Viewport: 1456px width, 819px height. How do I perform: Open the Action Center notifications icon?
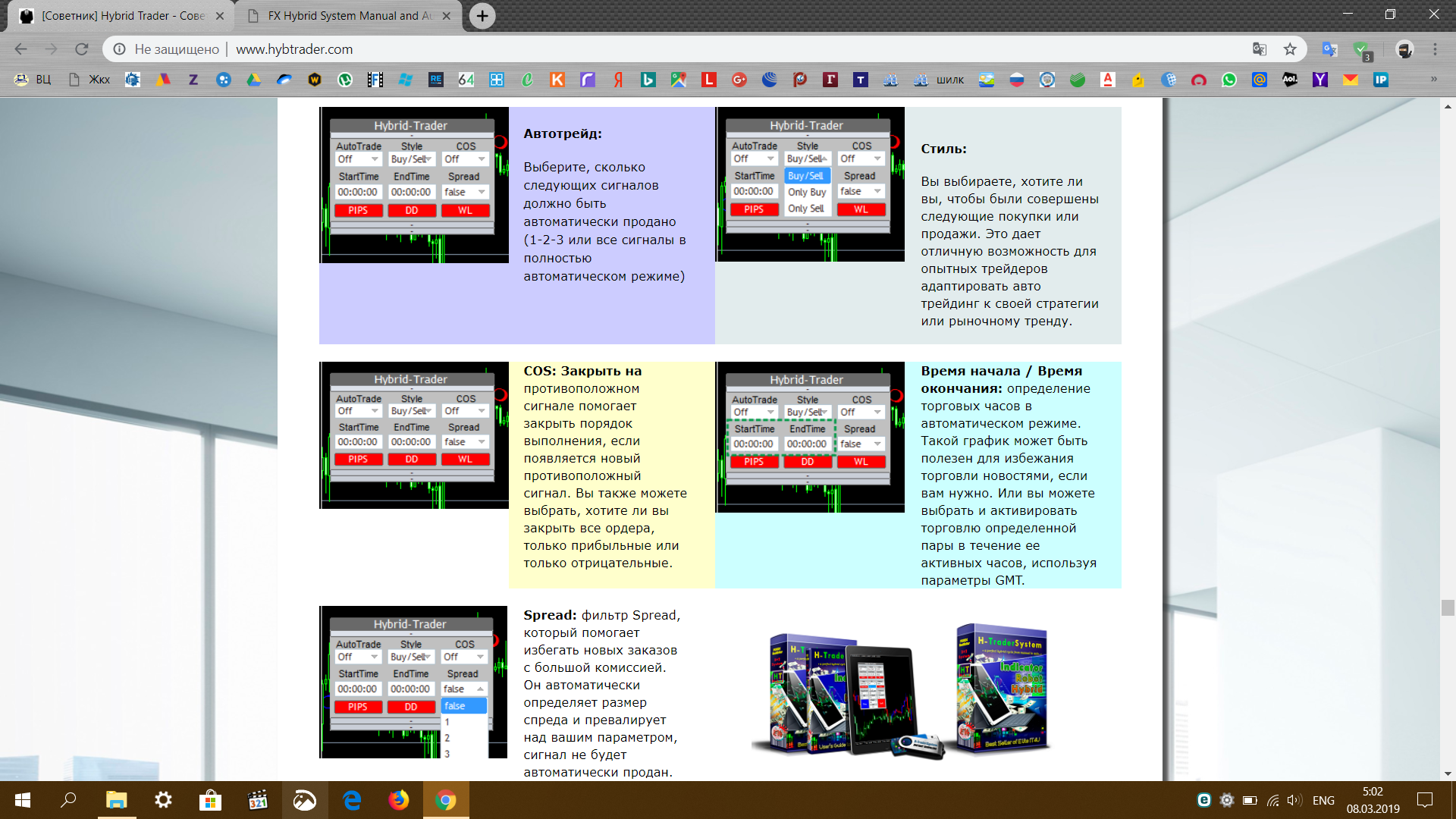click(x=1425, y=800)
